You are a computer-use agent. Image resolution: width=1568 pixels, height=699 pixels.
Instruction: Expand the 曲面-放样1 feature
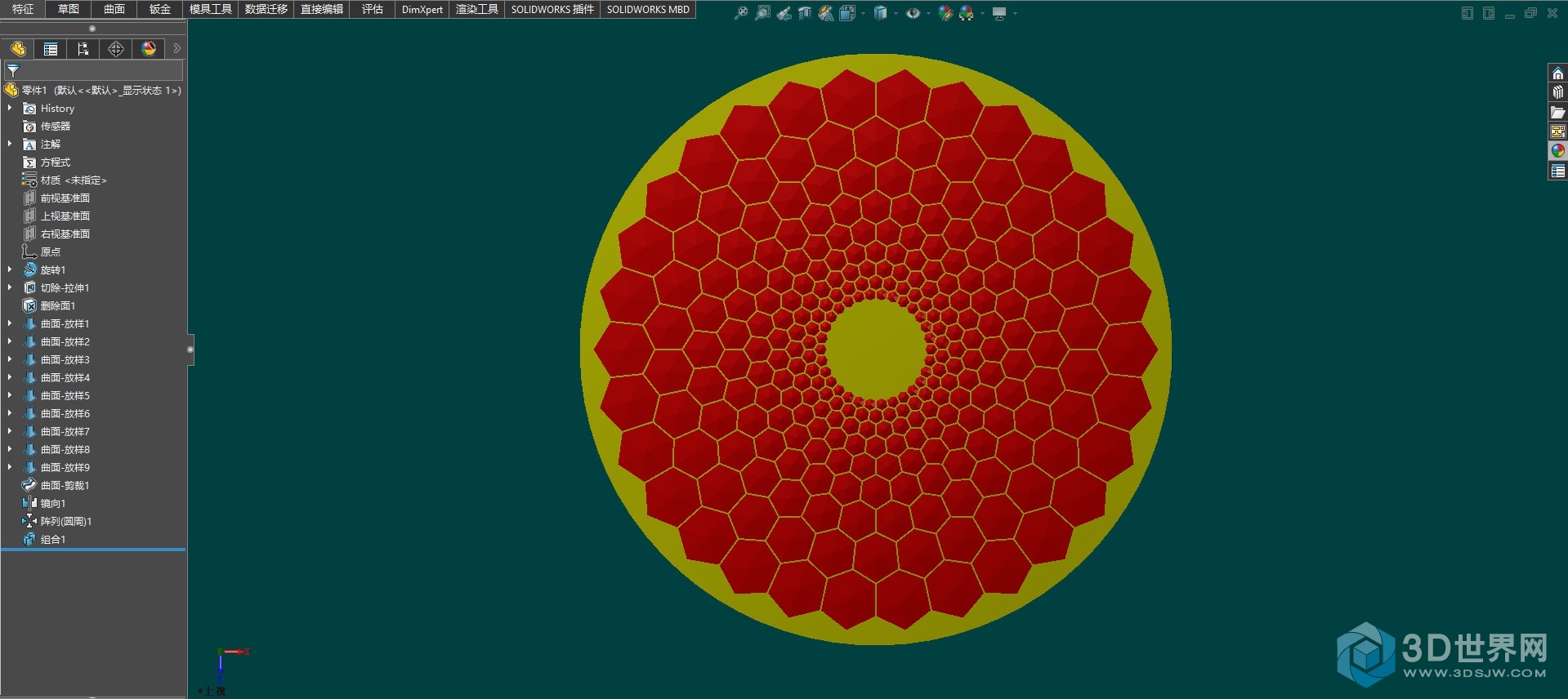10,323
